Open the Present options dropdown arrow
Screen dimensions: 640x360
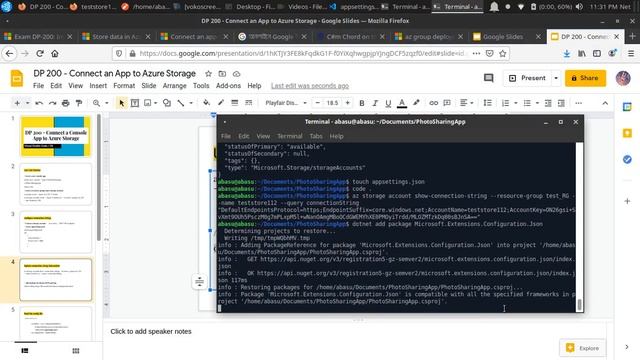(556, 78)
